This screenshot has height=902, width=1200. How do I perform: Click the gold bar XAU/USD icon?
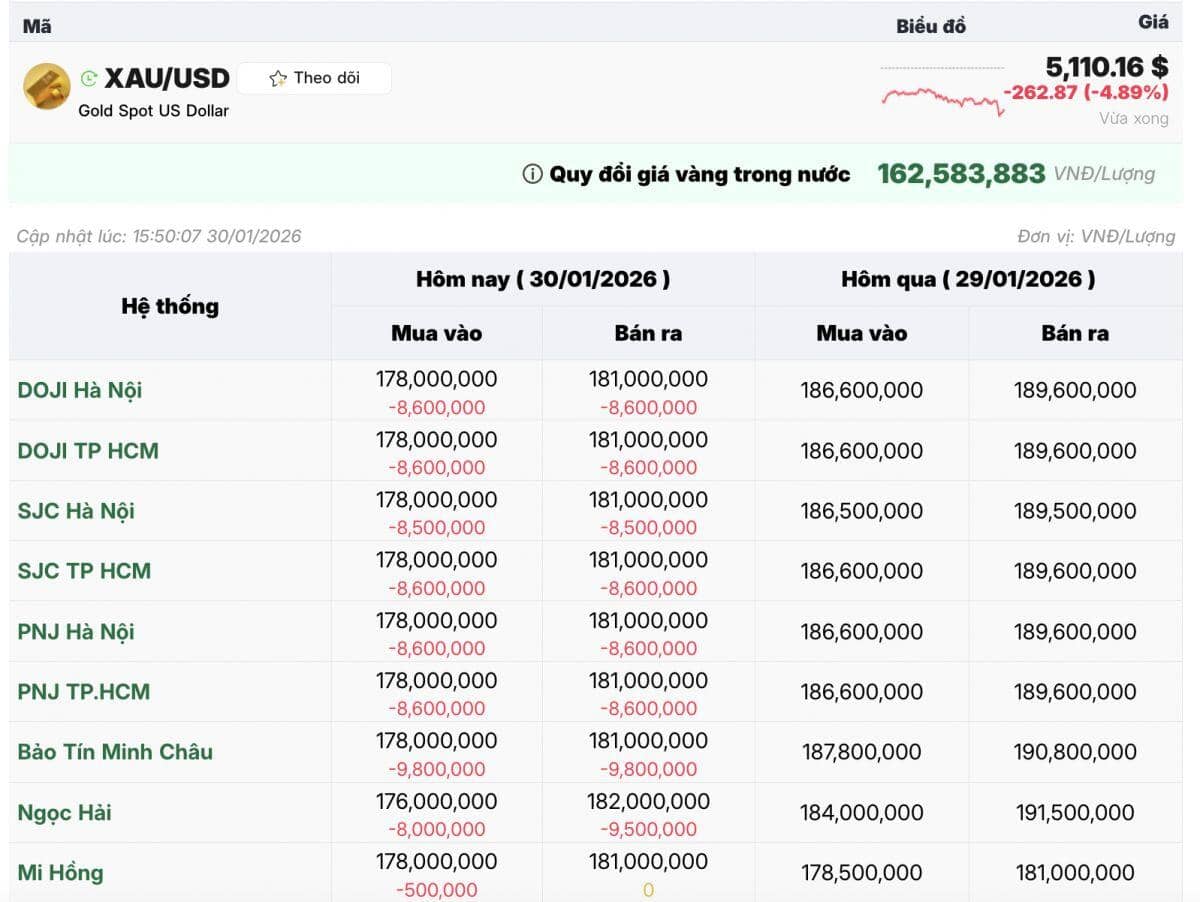[x=47, y=86]
